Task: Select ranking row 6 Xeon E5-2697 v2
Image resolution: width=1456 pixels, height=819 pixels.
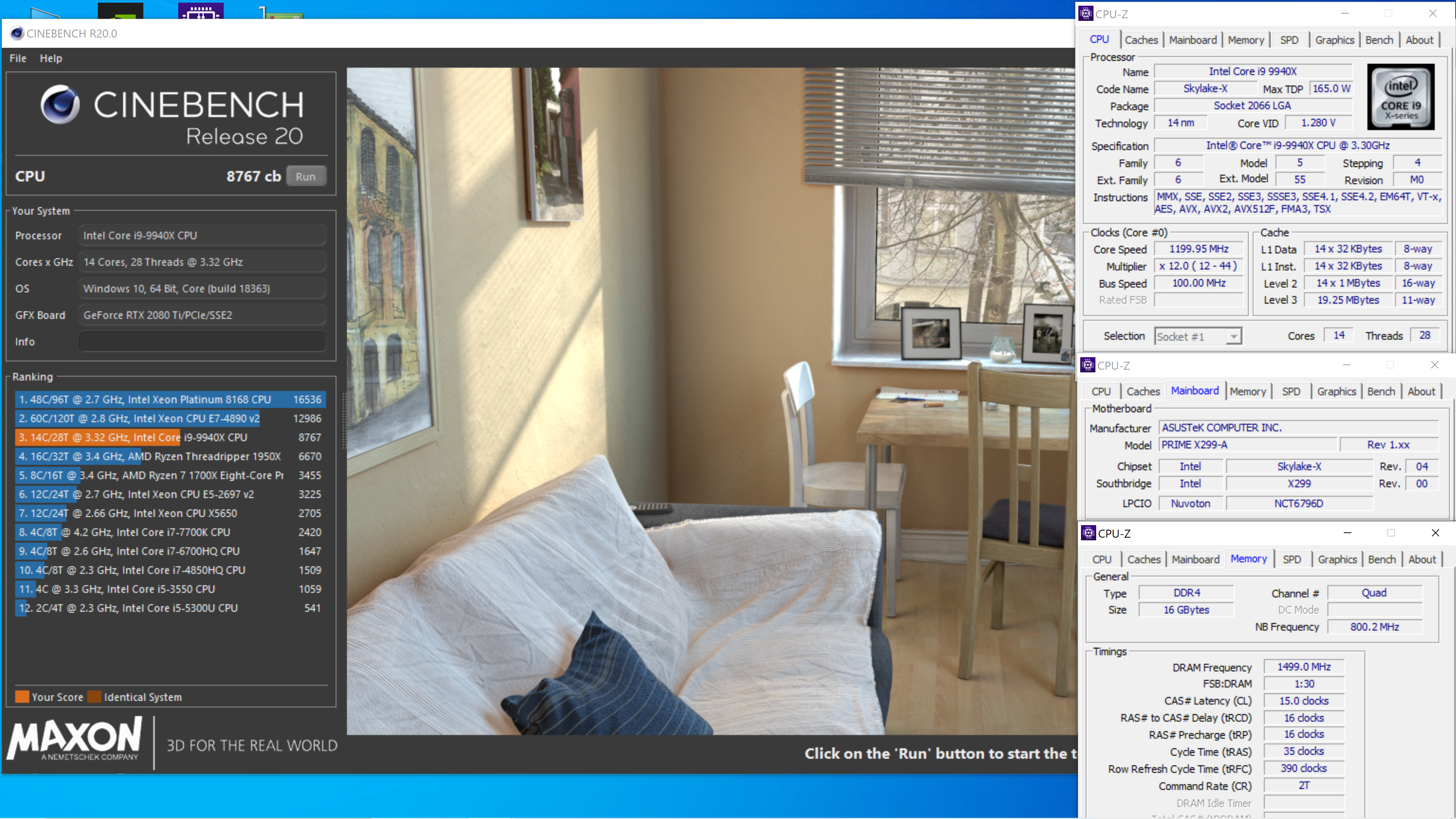Action: click(x=170, y=494)
